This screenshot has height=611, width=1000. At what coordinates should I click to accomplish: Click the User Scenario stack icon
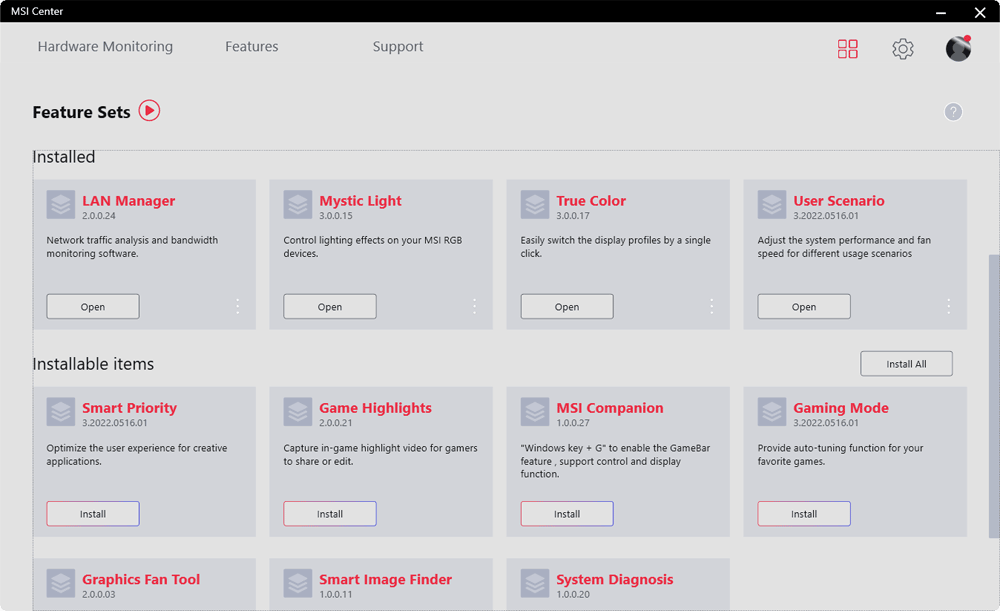click(772, 205)
